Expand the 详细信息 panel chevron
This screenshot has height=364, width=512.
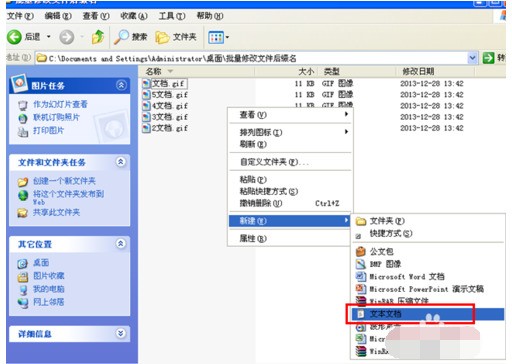tap(121, 333)
